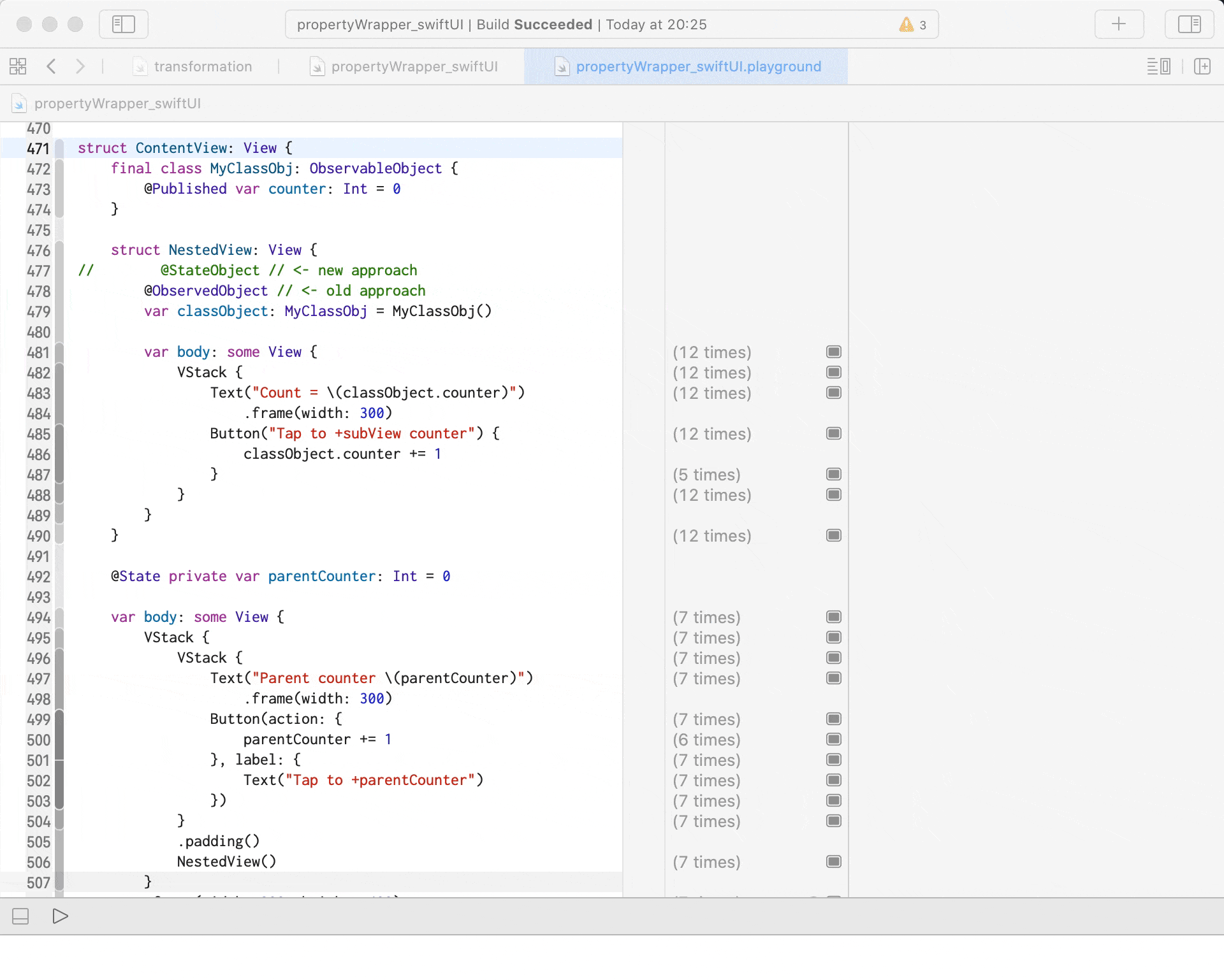Click the propertyWrapper_swiftUI tab
1224x980 pixels.
coord(414,67)
